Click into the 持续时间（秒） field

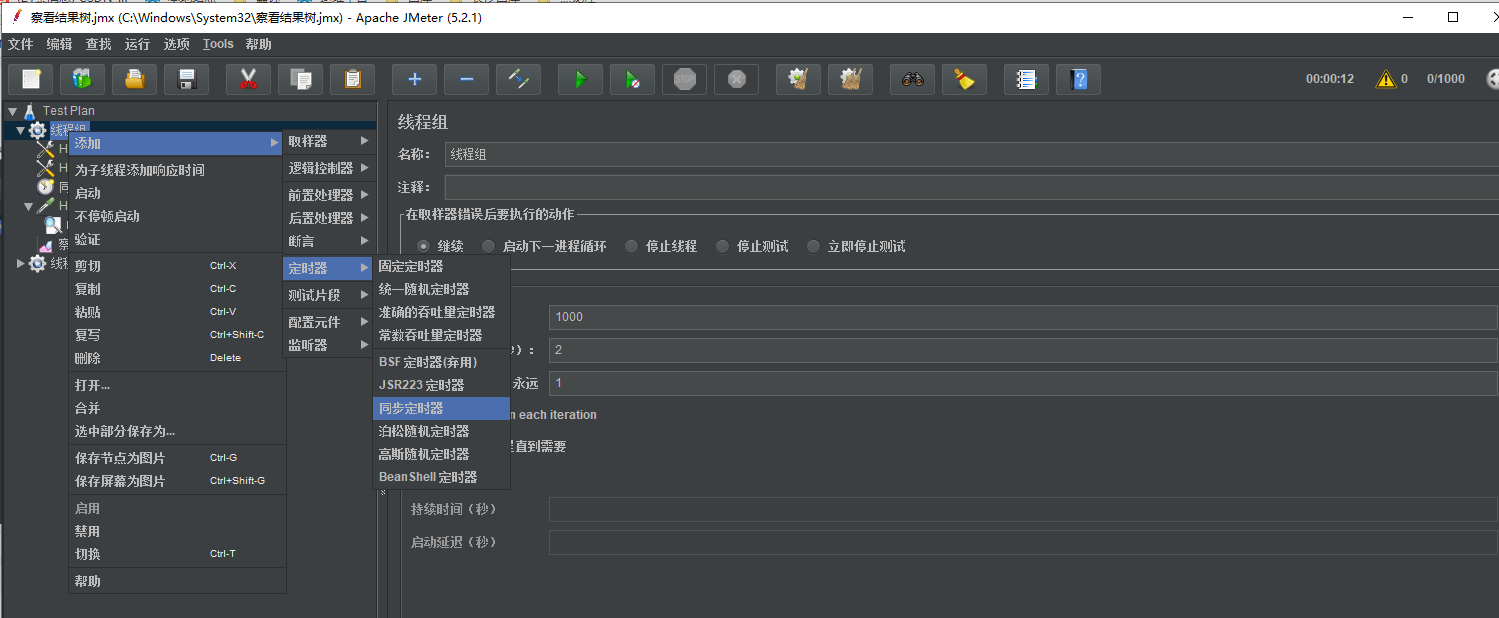[1023, 510]
